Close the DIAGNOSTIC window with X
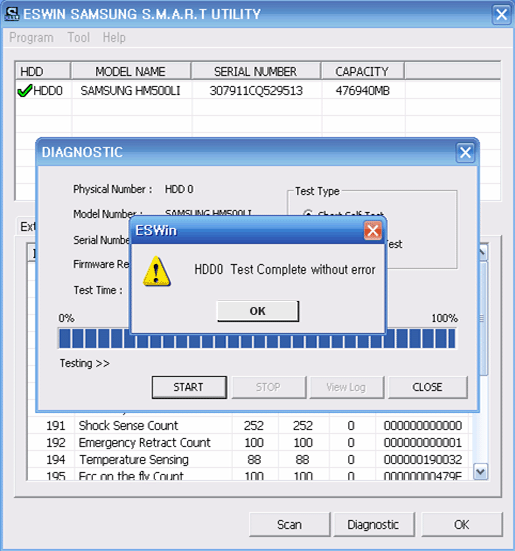515x551 pixels. 465,153
